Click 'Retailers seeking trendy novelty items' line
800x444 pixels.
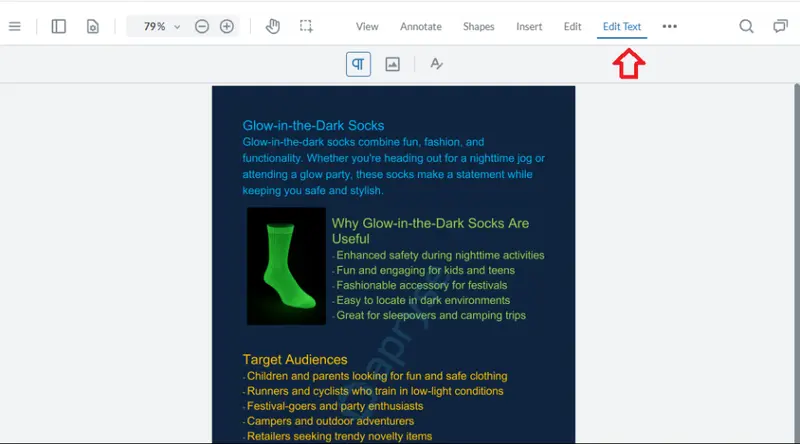click(337, 436)
